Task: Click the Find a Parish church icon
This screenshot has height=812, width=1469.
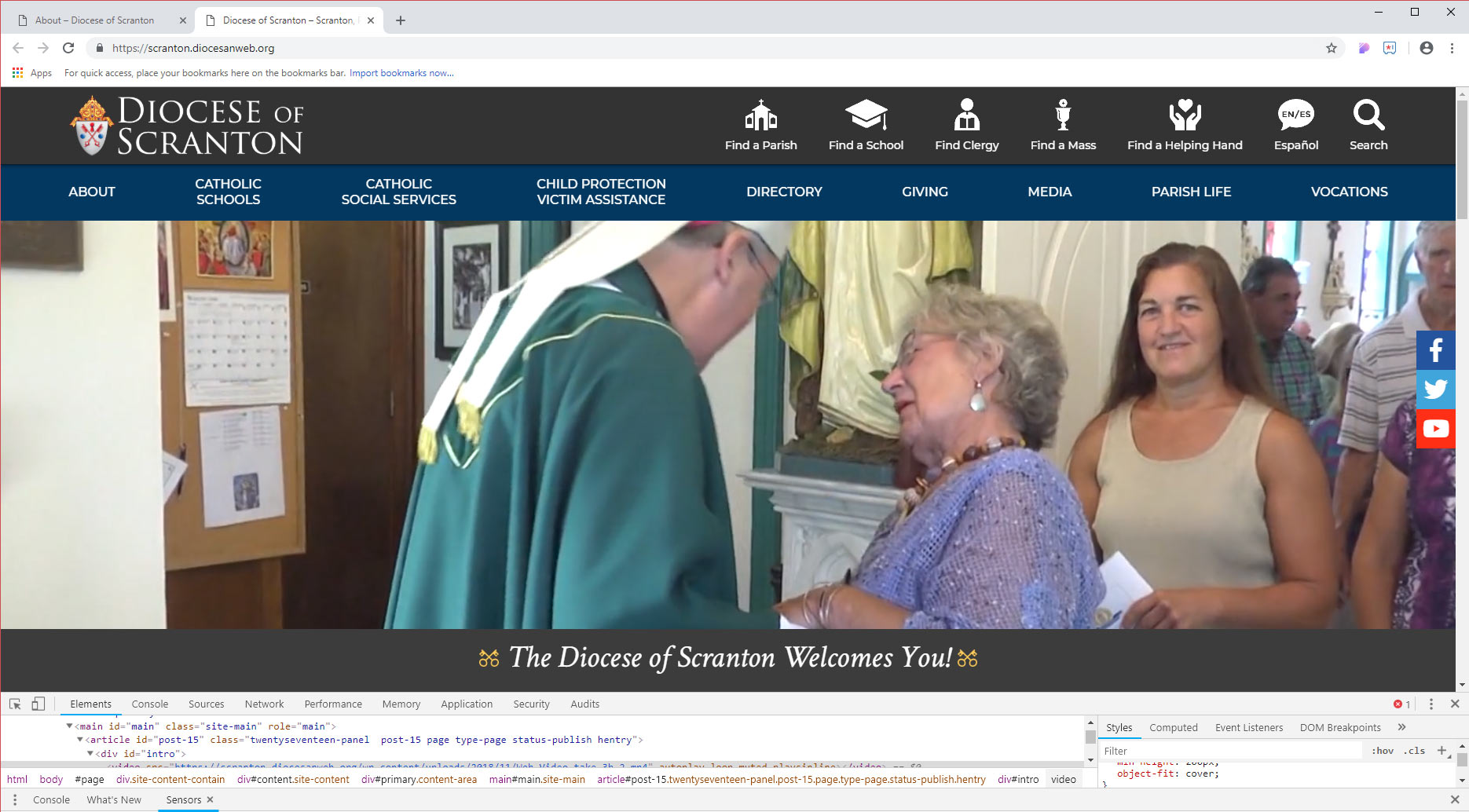Action: click(x=760, y=116)
